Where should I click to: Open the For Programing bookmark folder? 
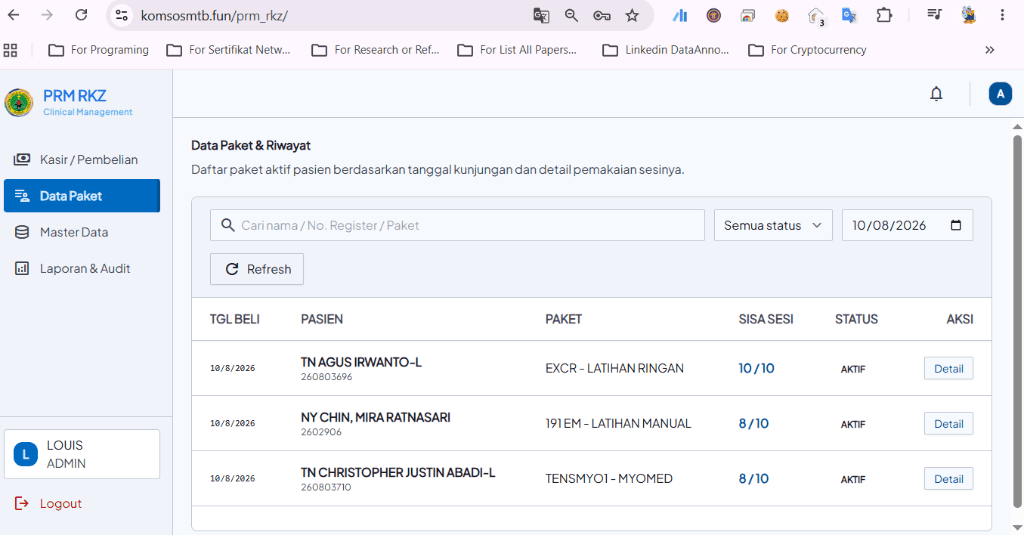pyautogui.click(x=99, y=50)
